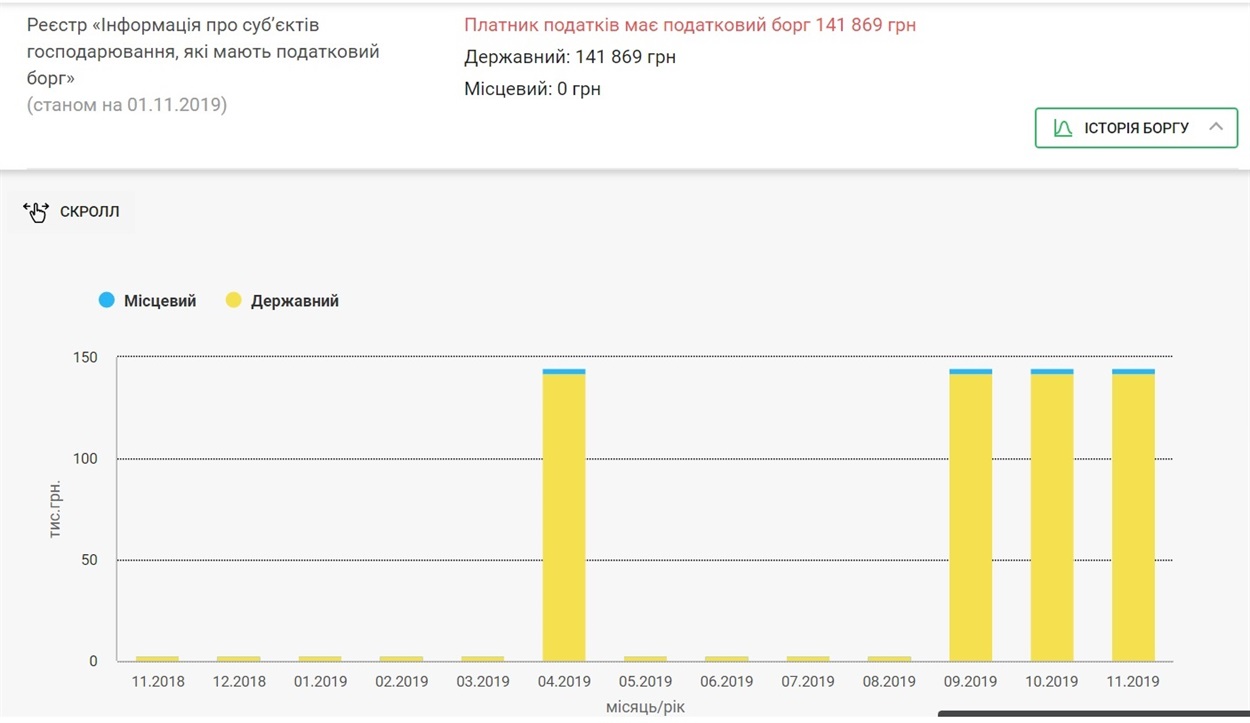
Task: Click the small 11.2018 bar
Action: click(157, 658)
